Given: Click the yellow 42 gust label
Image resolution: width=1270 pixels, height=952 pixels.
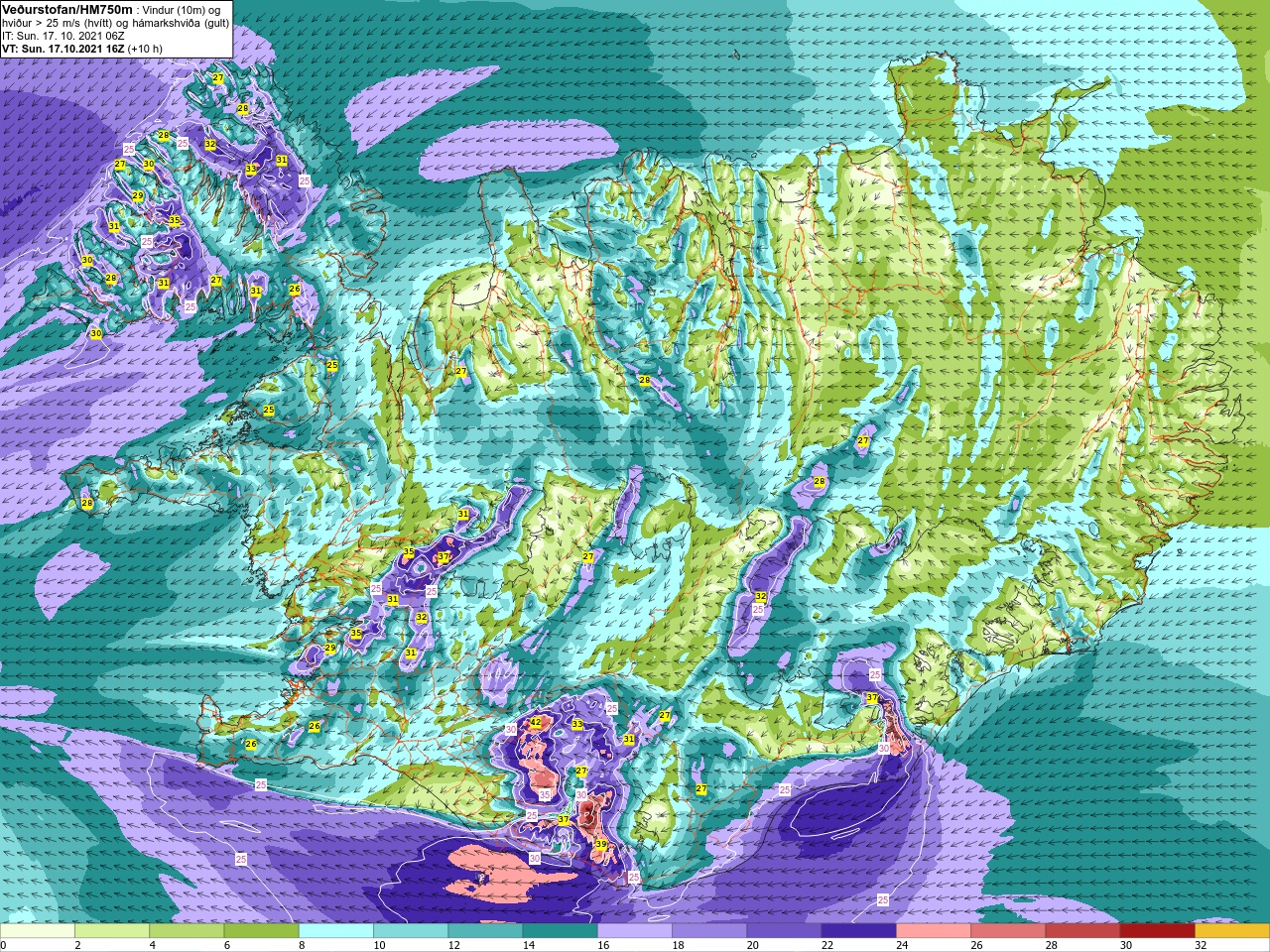Looking at the screenshot, I should tap(536, 723).
